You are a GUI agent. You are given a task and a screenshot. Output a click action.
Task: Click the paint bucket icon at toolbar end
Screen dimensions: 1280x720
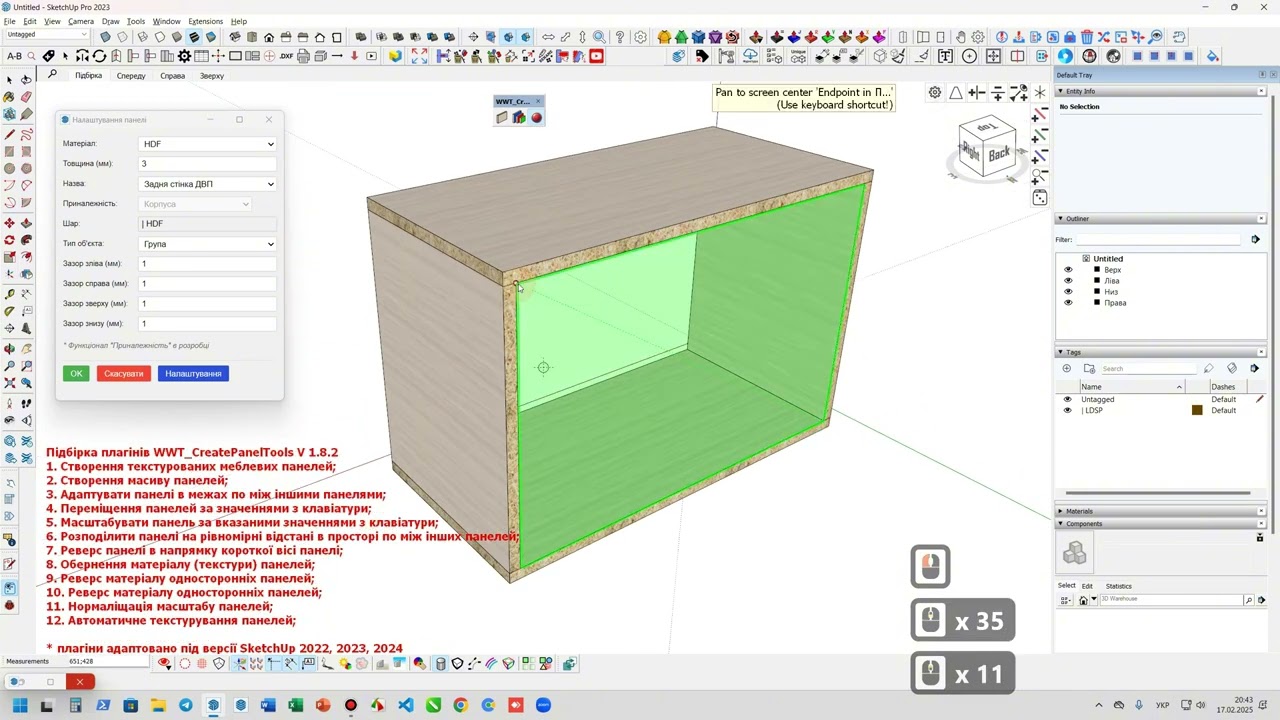[x=1214, y=56]
